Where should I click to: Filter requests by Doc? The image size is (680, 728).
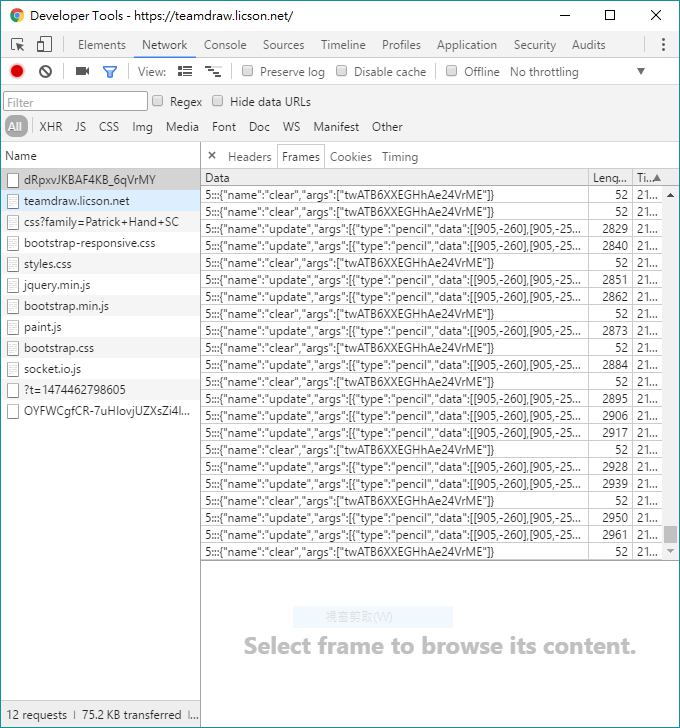coord(259,127)
